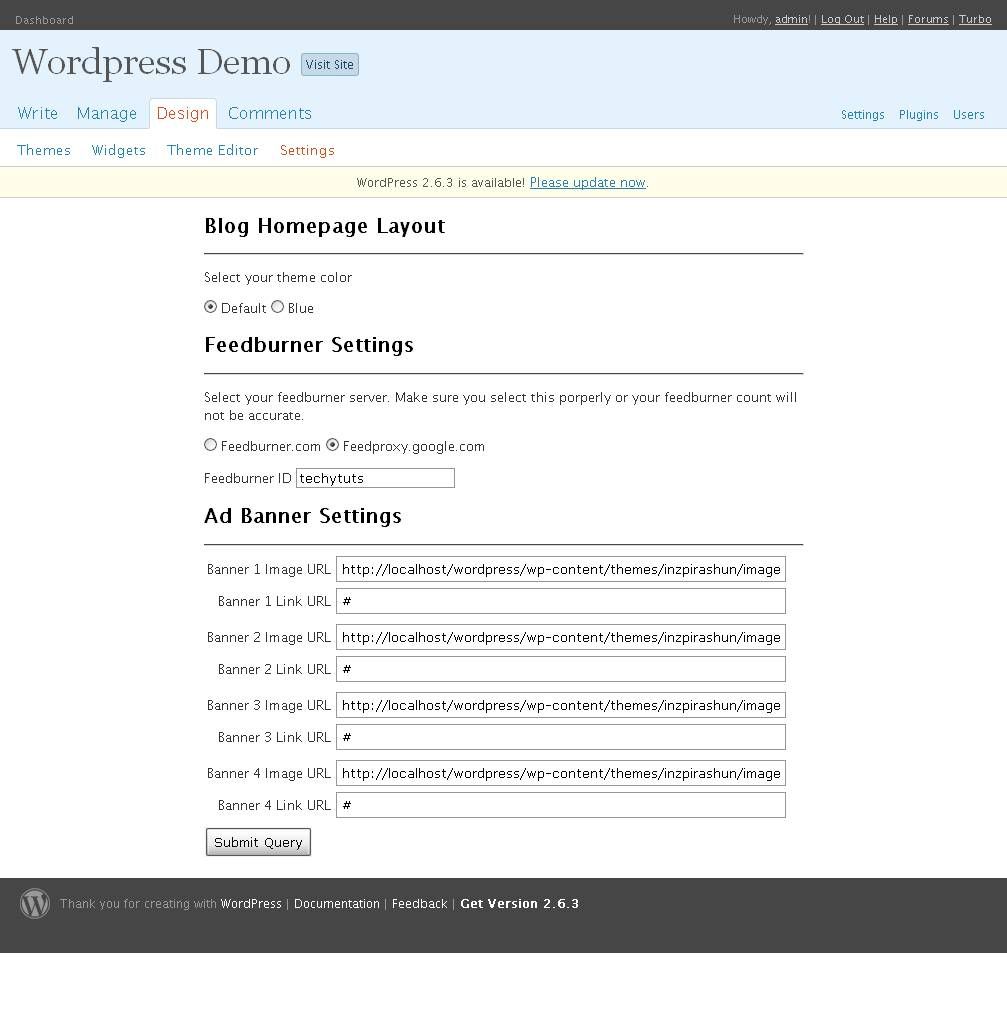The image size is (1007, 1019).
Task: Choose the Feedburner.com server radio button
Action: (210, 445)
